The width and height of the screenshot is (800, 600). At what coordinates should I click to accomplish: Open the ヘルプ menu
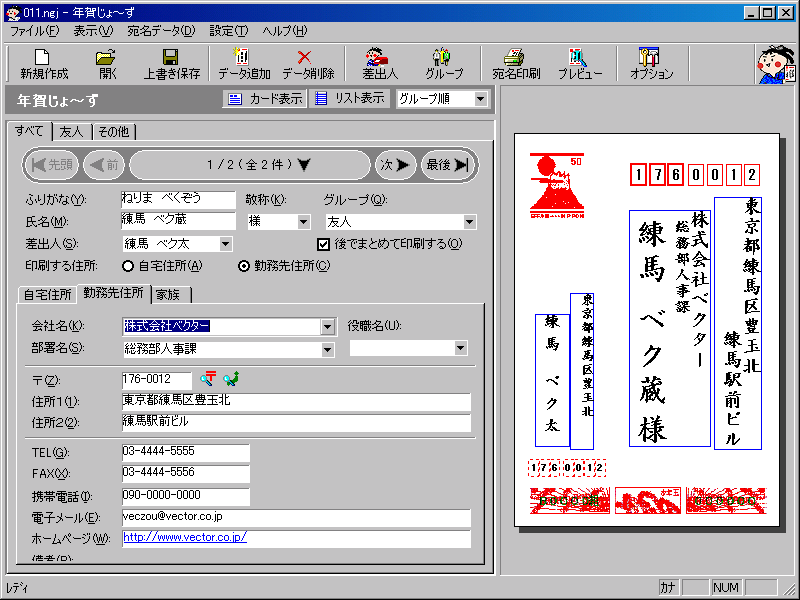(285, 31)
